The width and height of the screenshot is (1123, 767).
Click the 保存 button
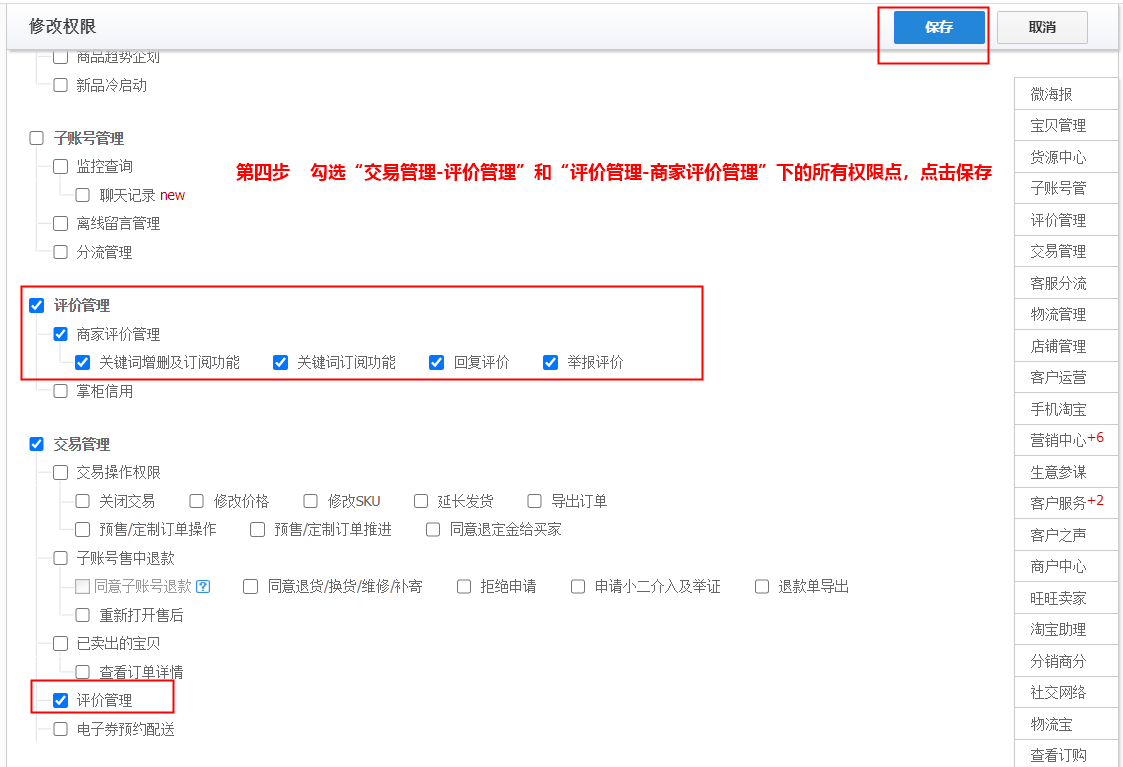click(x=939, y=28)
